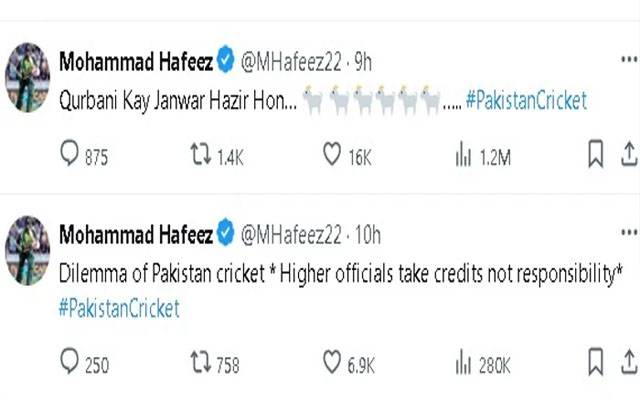Screen dimensions: 640x400
Task: Open more options on the 10h tweet
Action: pos(629,233)
